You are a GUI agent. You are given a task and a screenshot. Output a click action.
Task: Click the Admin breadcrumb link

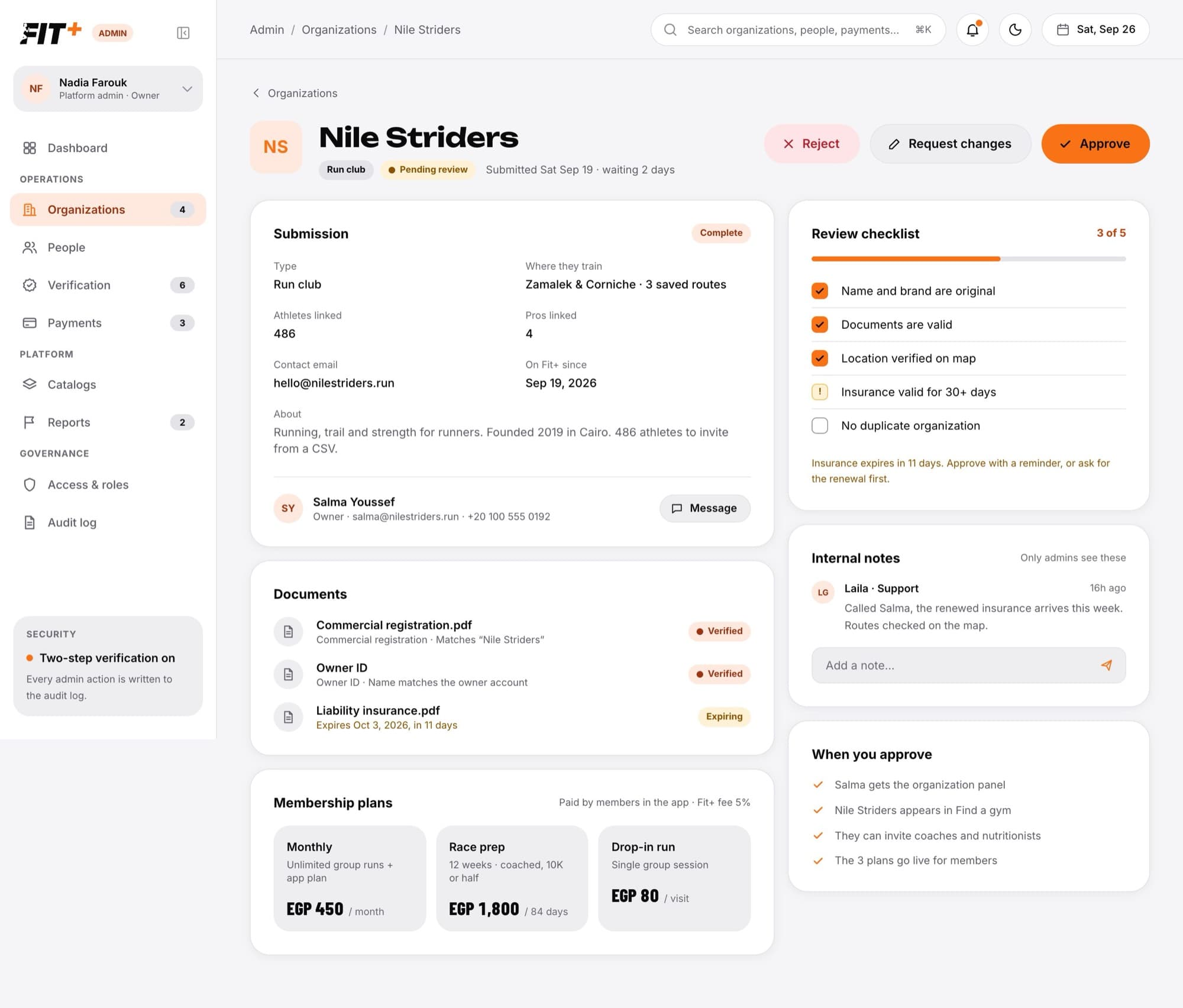(267, 30)
